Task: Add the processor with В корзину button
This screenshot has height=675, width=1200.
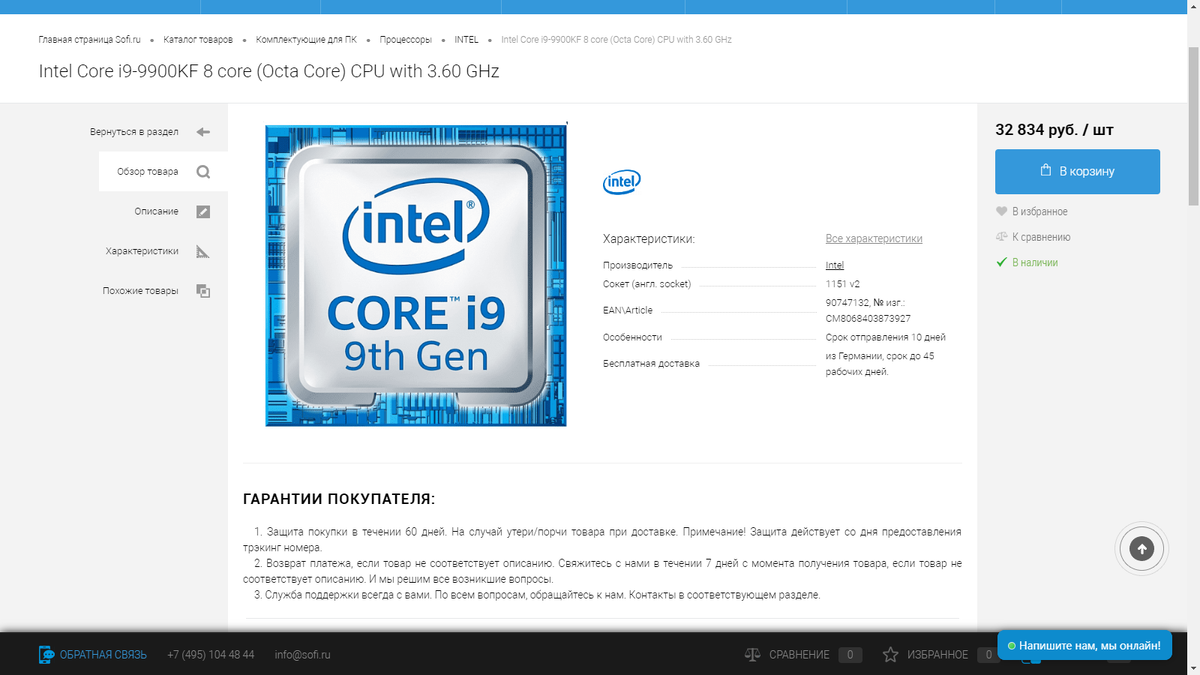Action: [1077, 171]
